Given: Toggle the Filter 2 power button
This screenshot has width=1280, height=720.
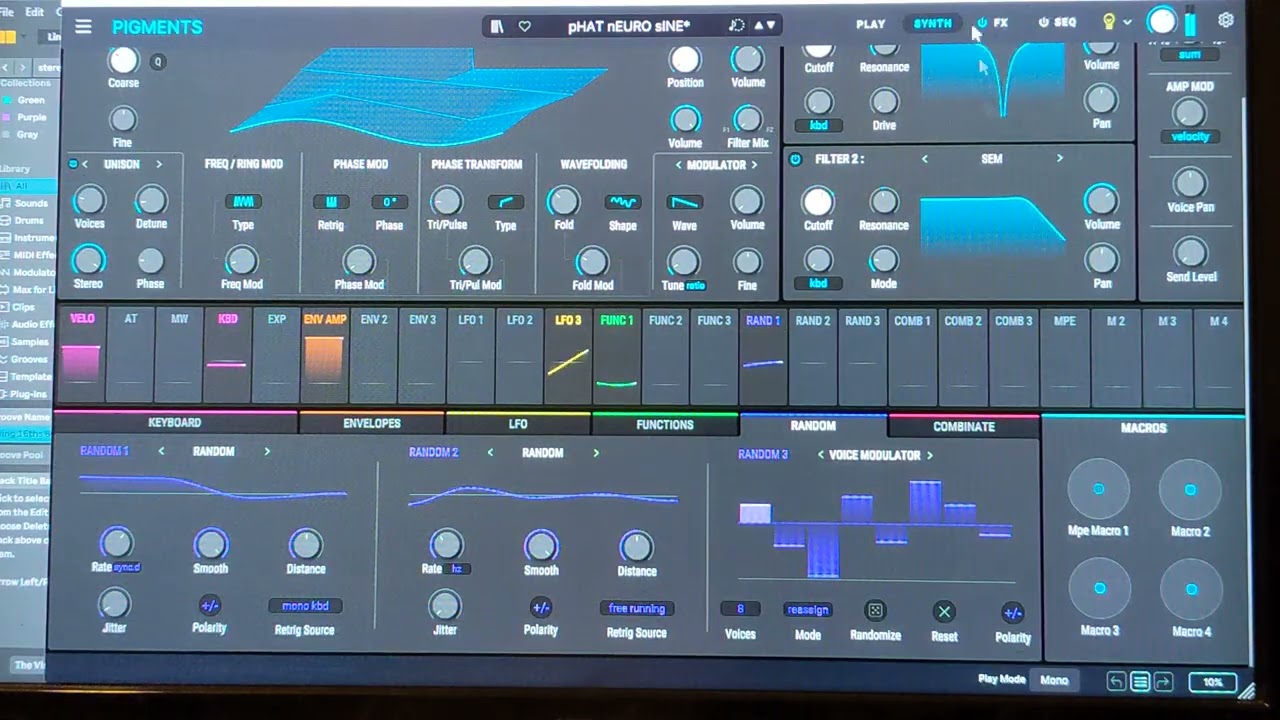Looking at the screenshot, I should pos(796,159).
